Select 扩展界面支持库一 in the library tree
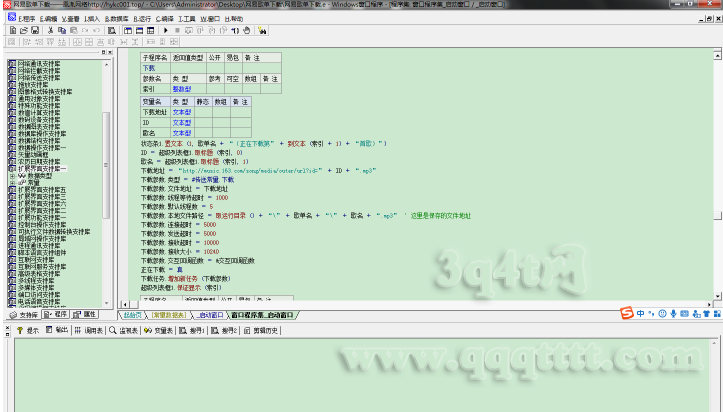This screenshot has width=723, height=412. point(42,169)
